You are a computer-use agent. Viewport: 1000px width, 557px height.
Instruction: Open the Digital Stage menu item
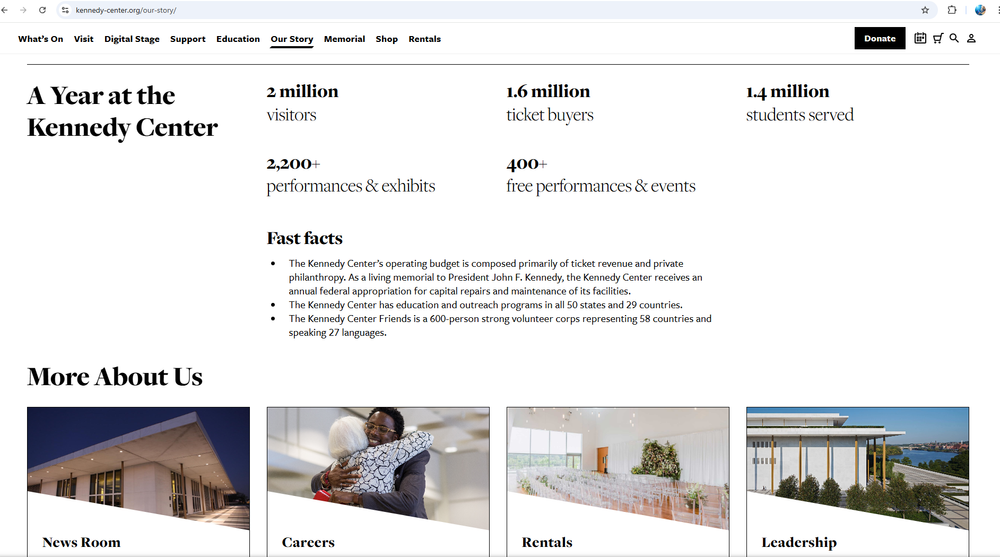pyautogui.click(x=132, y=39)
